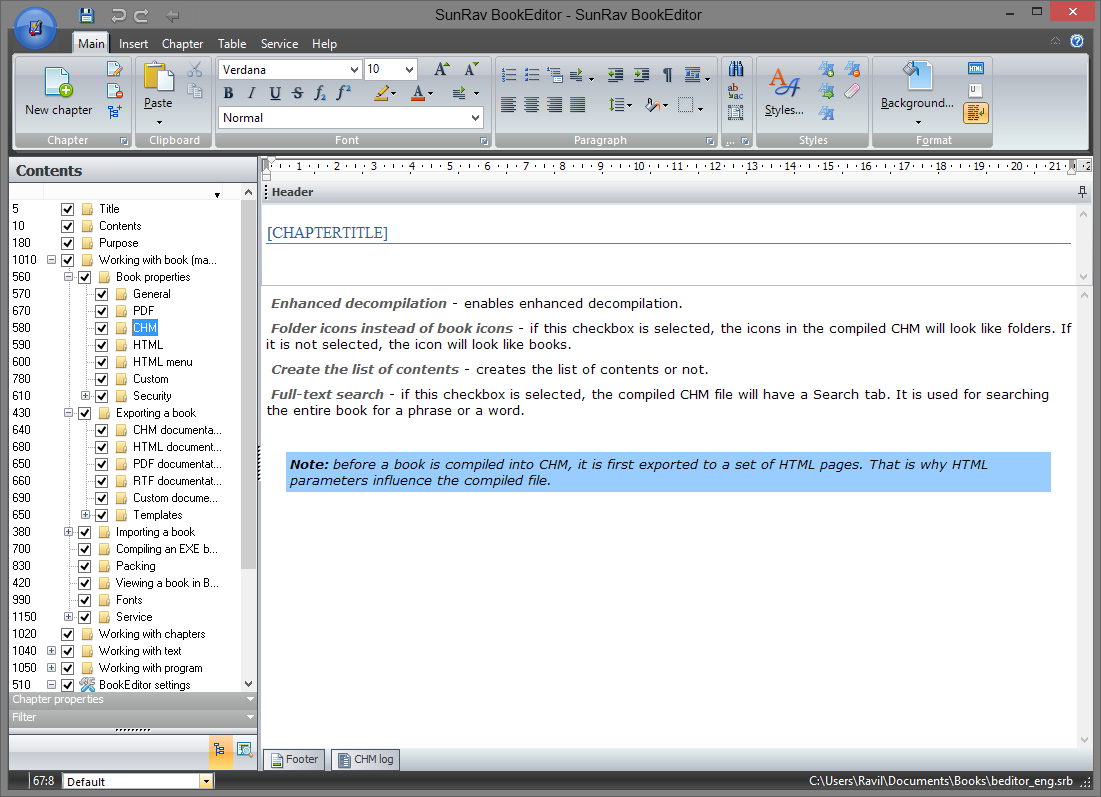Cut selection using the scissors icon
Screen dimensions: 1101x797
[x=195, y=69]
